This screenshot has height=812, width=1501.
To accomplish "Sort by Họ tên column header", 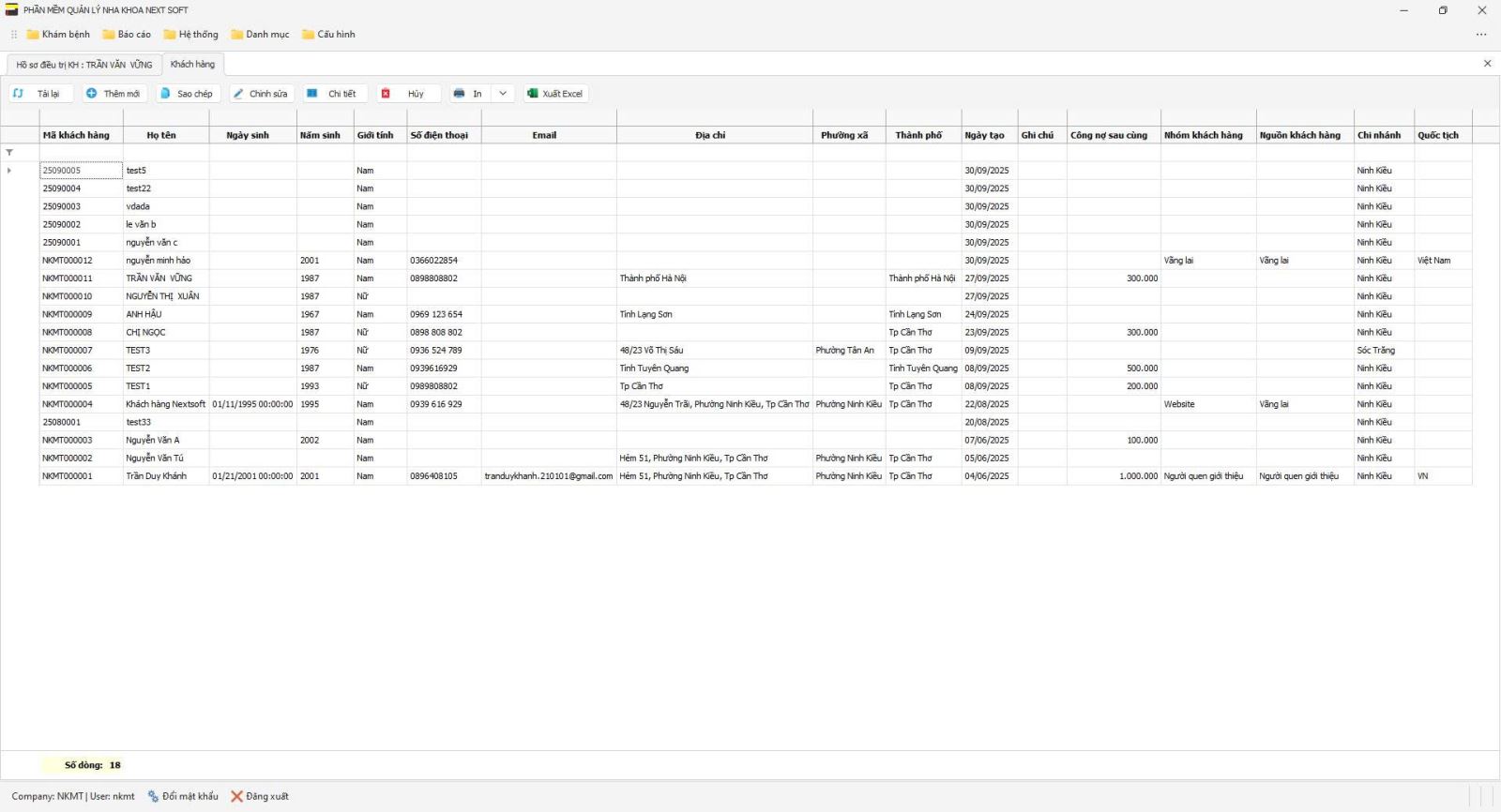I will click(161, 135).
